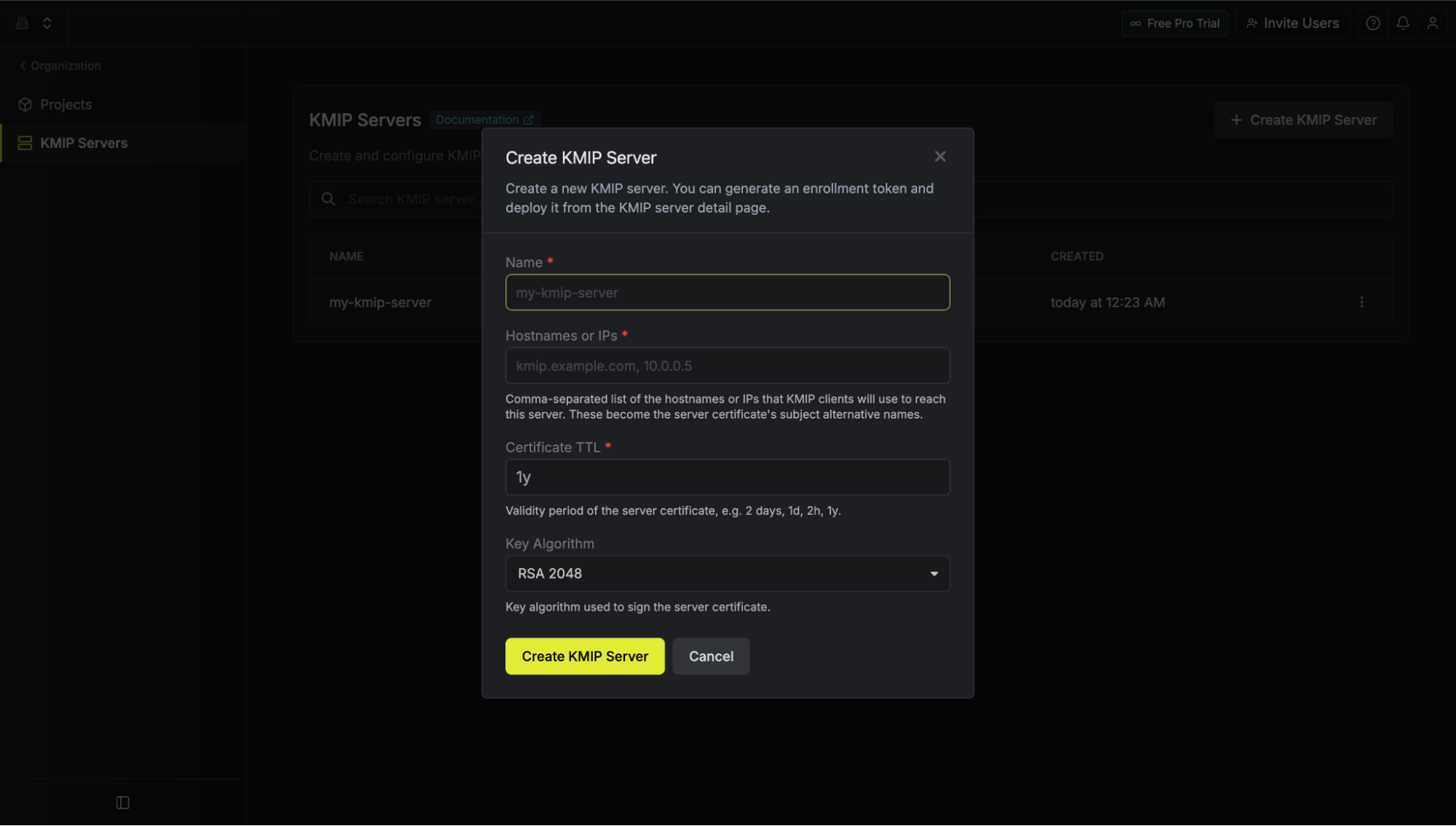Open the notifications bell icon
The height and width of the screenshot is (826, 1456).
click(1402, 23)
